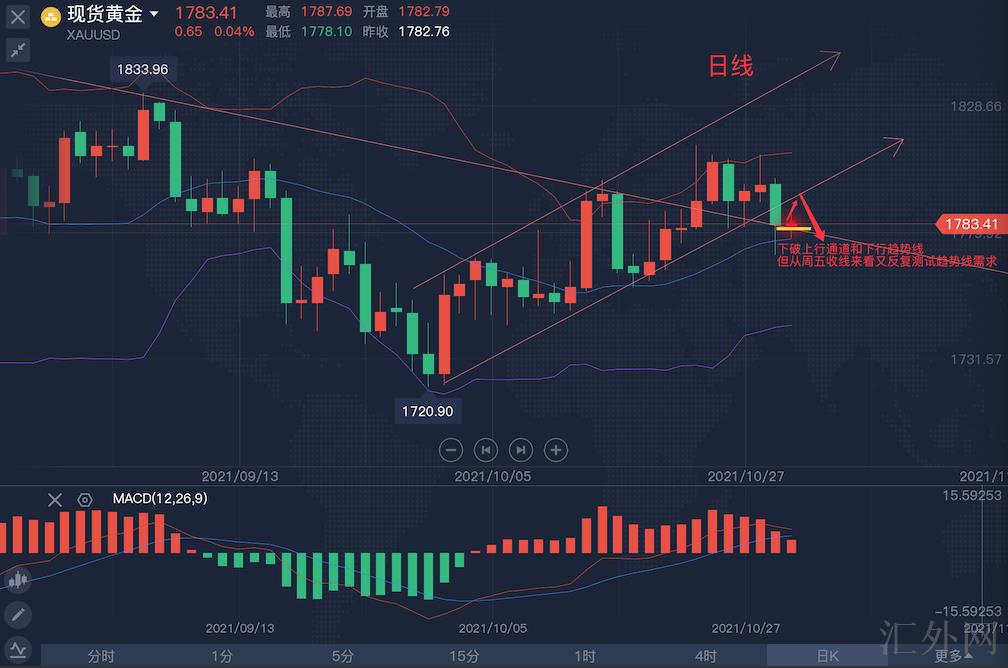Viewport: 1008px width, 668px height.
Task: Jump to next bars on chart
Action: [x=520, y=449]
